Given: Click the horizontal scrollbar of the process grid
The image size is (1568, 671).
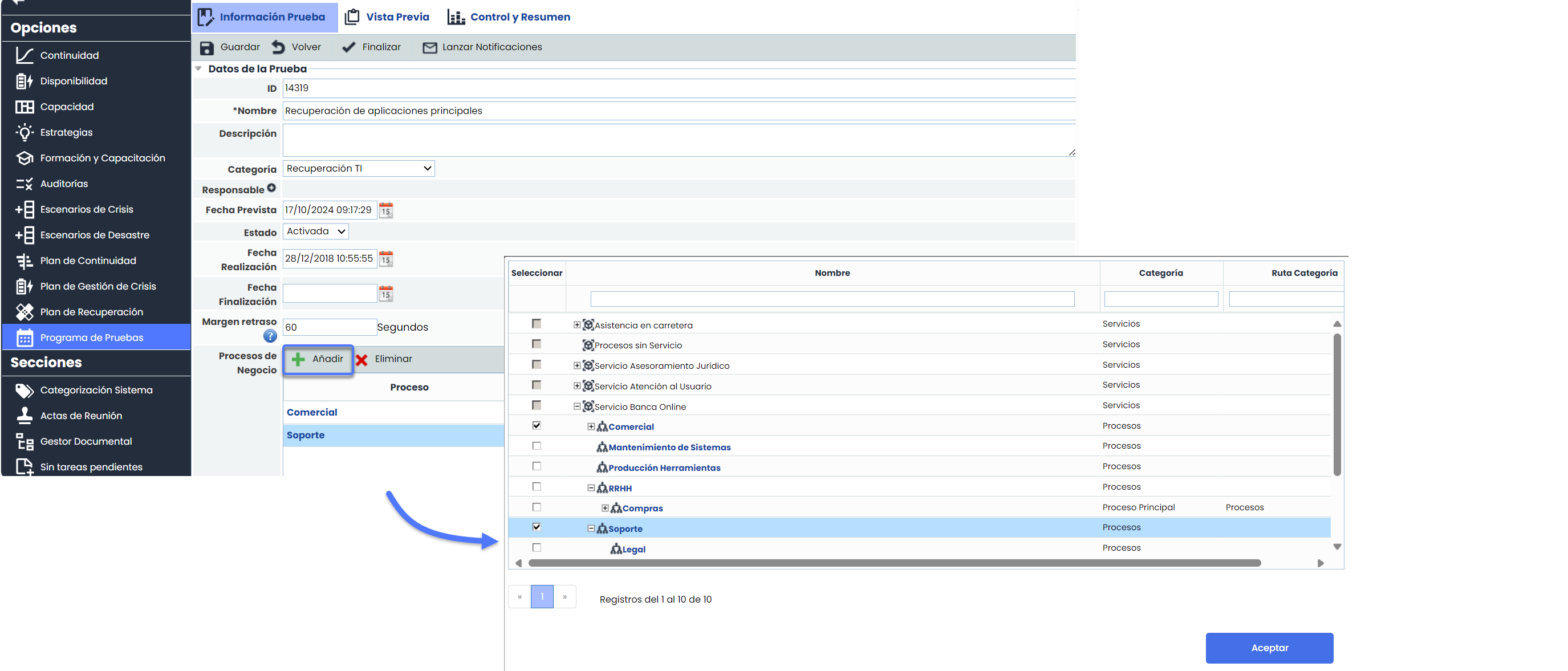Looking at the screenshot, I should click(893, 563).
